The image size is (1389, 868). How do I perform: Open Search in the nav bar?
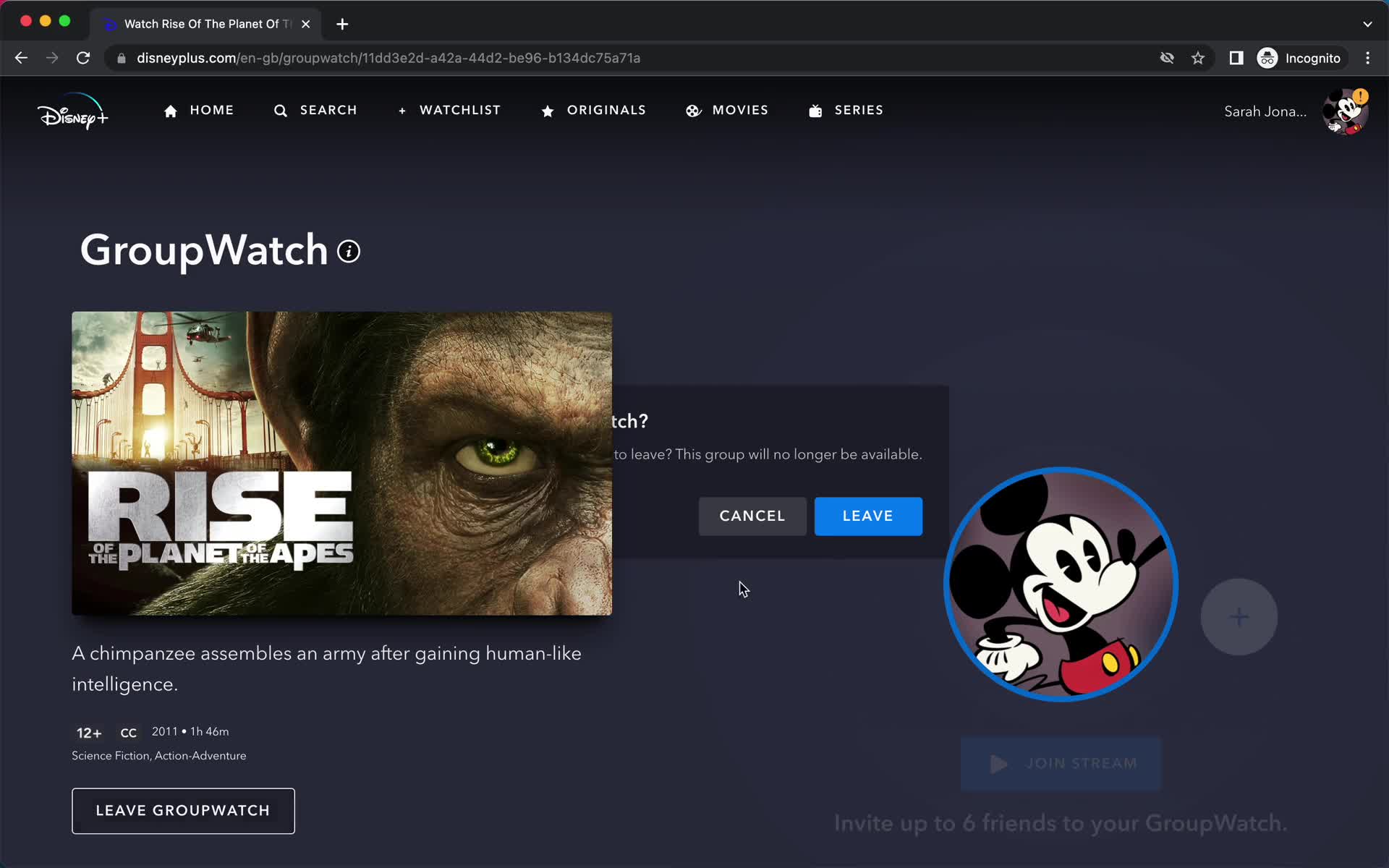point(315,111)
